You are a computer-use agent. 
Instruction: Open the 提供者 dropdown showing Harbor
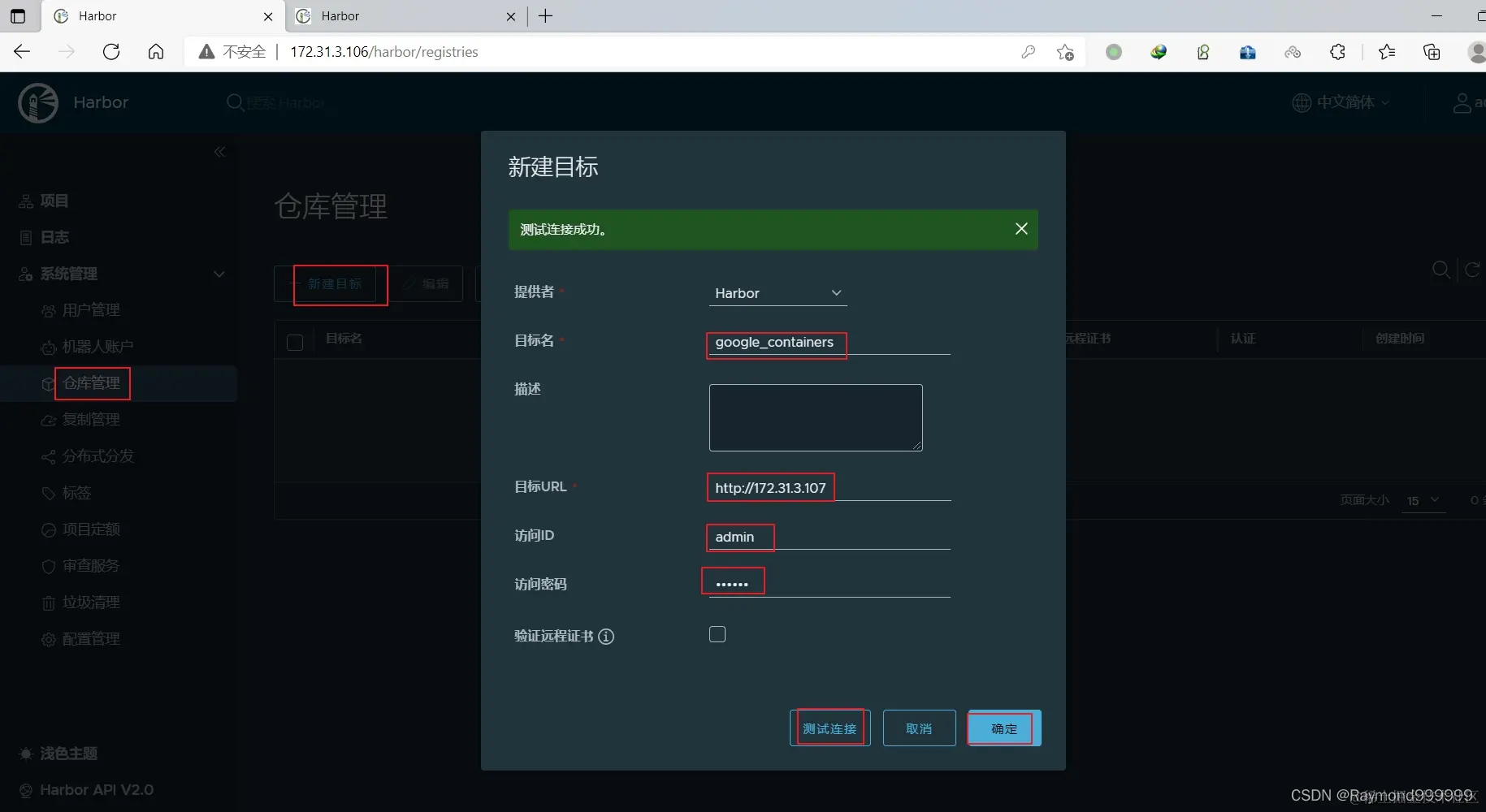pyautogui.click(x=778, y=293)
